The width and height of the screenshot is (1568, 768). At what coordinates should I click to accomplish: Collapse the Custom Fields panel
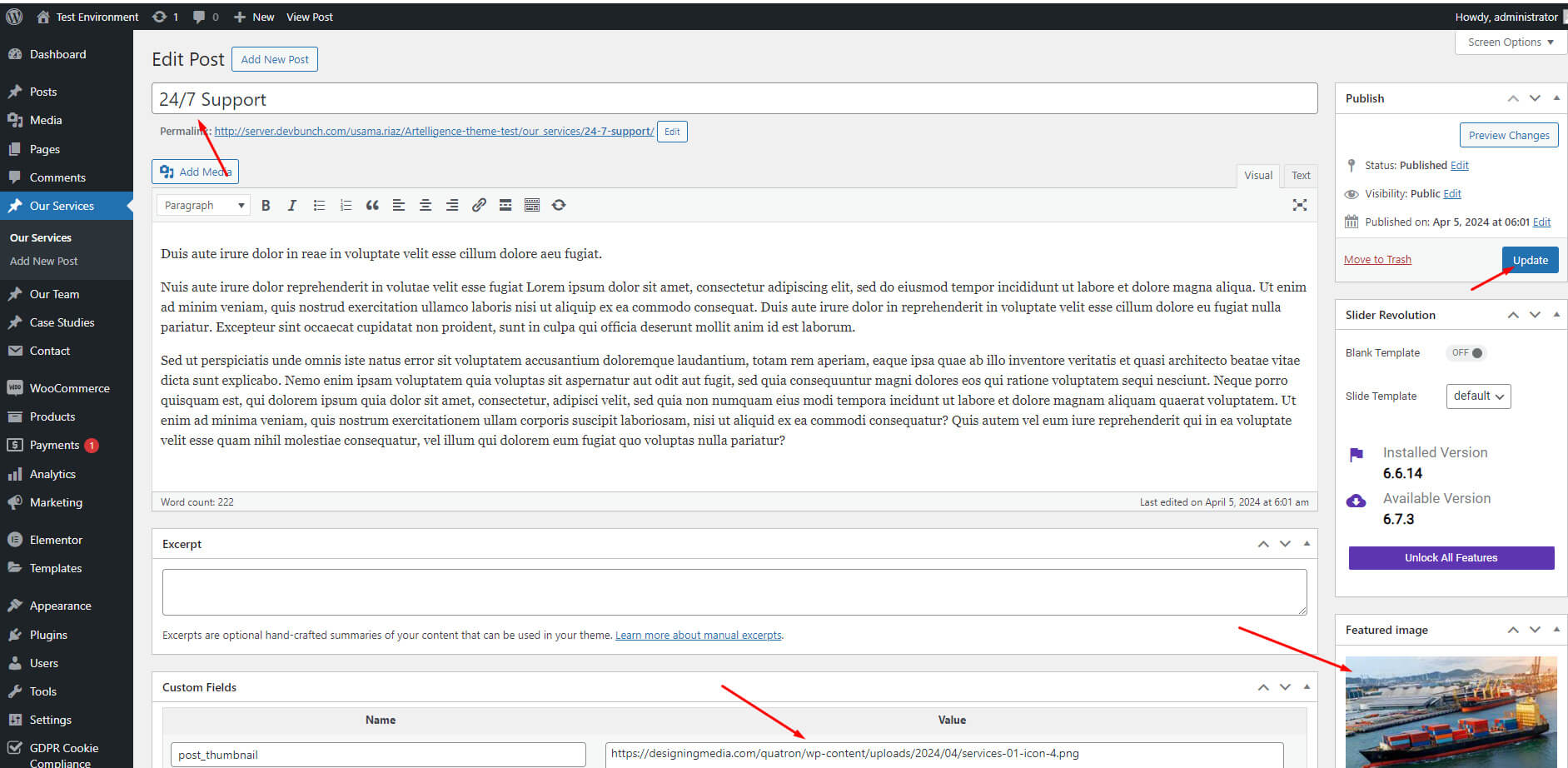pos(1307,687)
